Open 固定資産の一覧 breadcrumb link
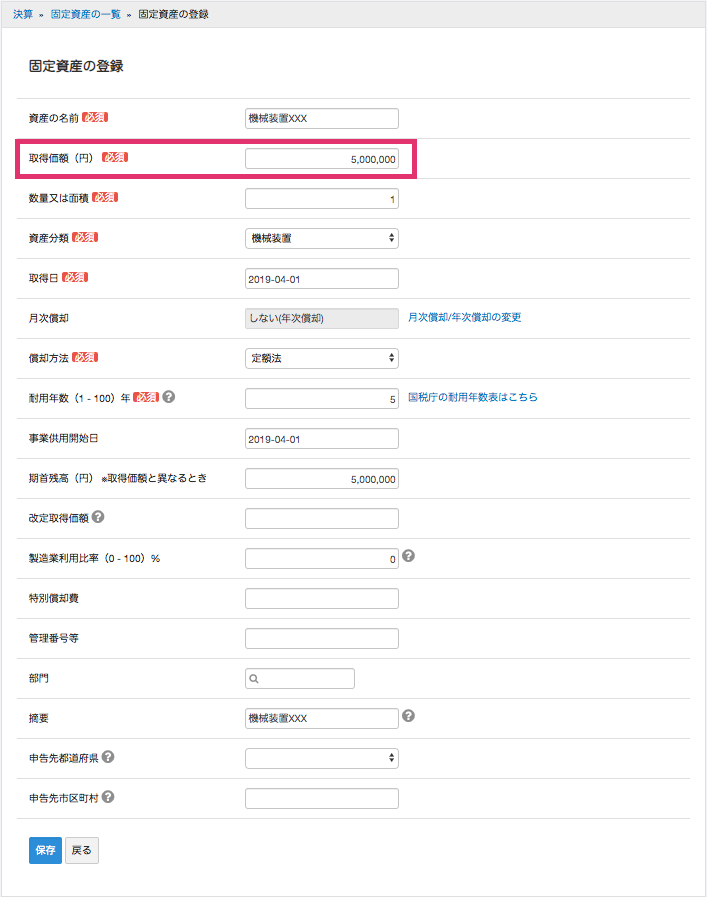 [86, 15]
